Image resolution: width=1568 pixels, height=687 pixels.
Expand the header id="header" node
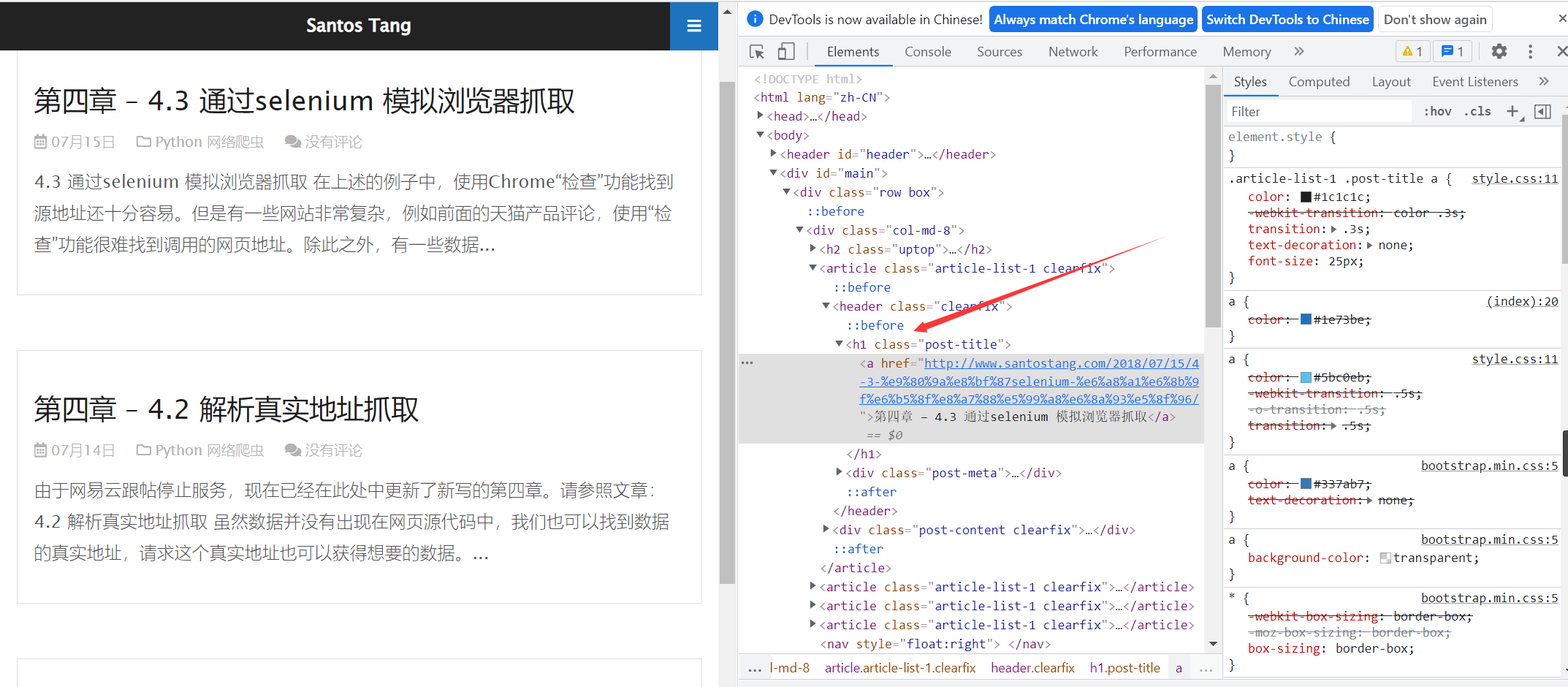click(773, 153)
